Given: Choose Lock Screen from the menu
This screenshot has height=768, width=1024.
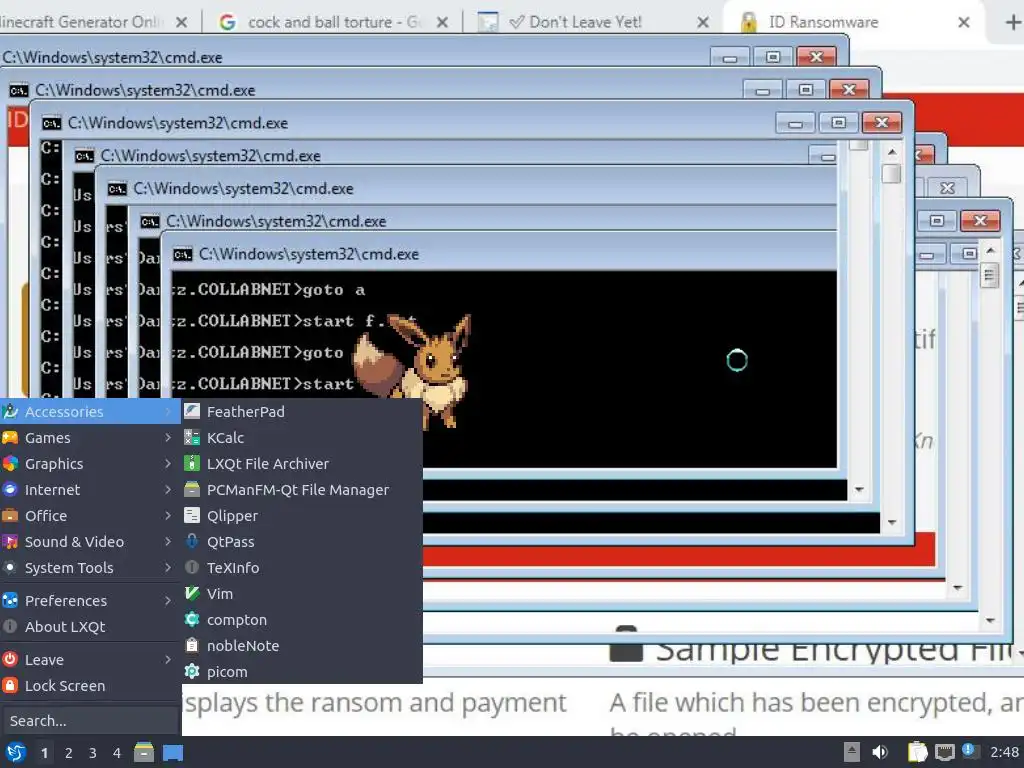Looking at the screenshot, I should [x=90, y=686].
